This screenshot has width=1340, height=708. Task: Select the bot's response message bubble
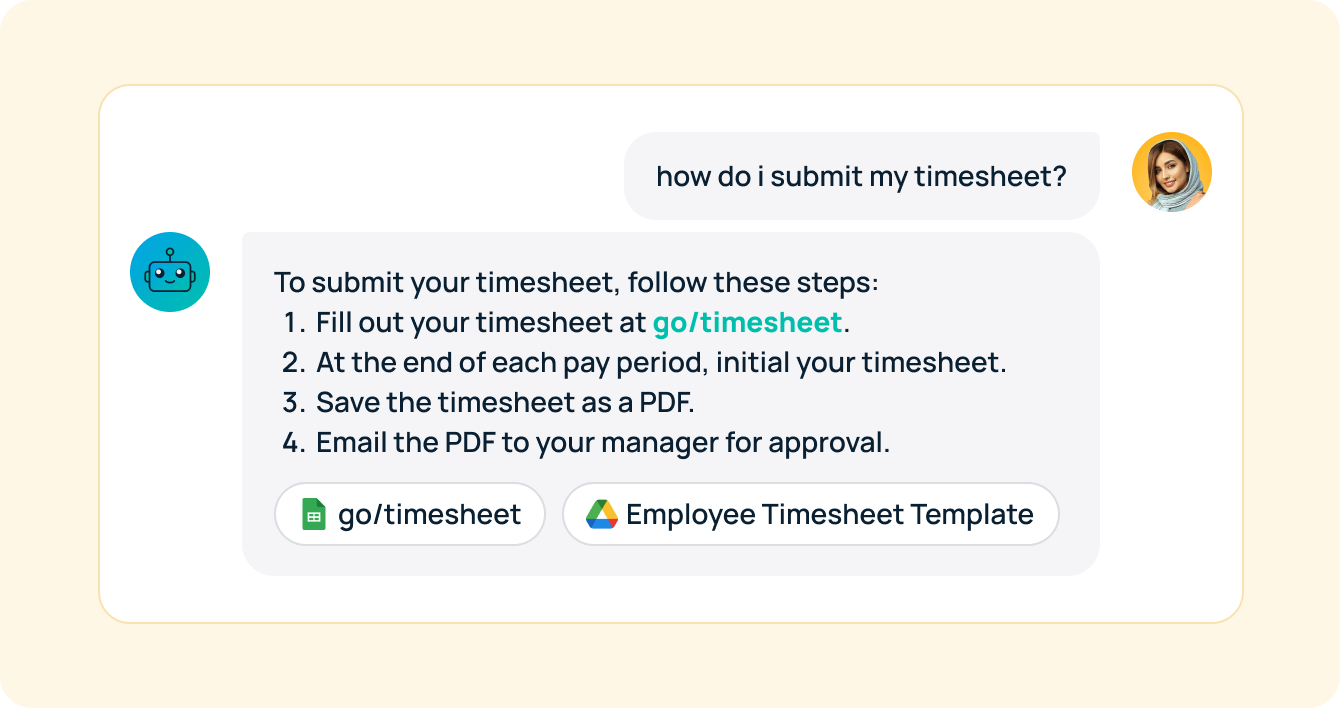click(668, 400)
